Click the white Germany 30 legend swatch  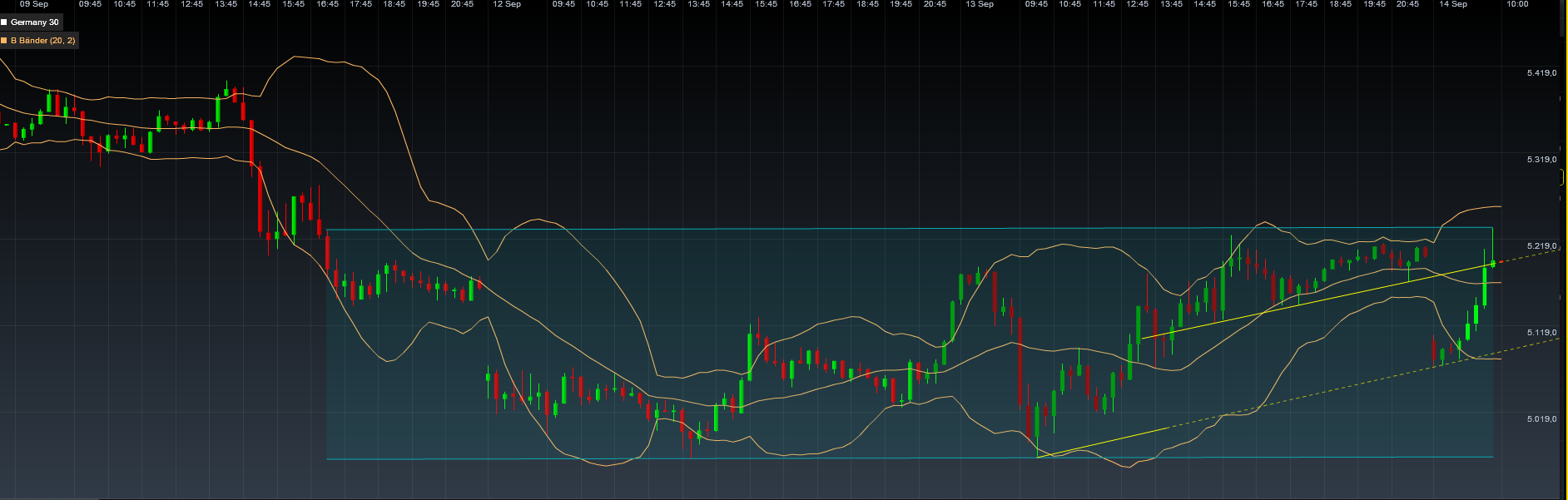pyautogui.click(x=4, y=22)
